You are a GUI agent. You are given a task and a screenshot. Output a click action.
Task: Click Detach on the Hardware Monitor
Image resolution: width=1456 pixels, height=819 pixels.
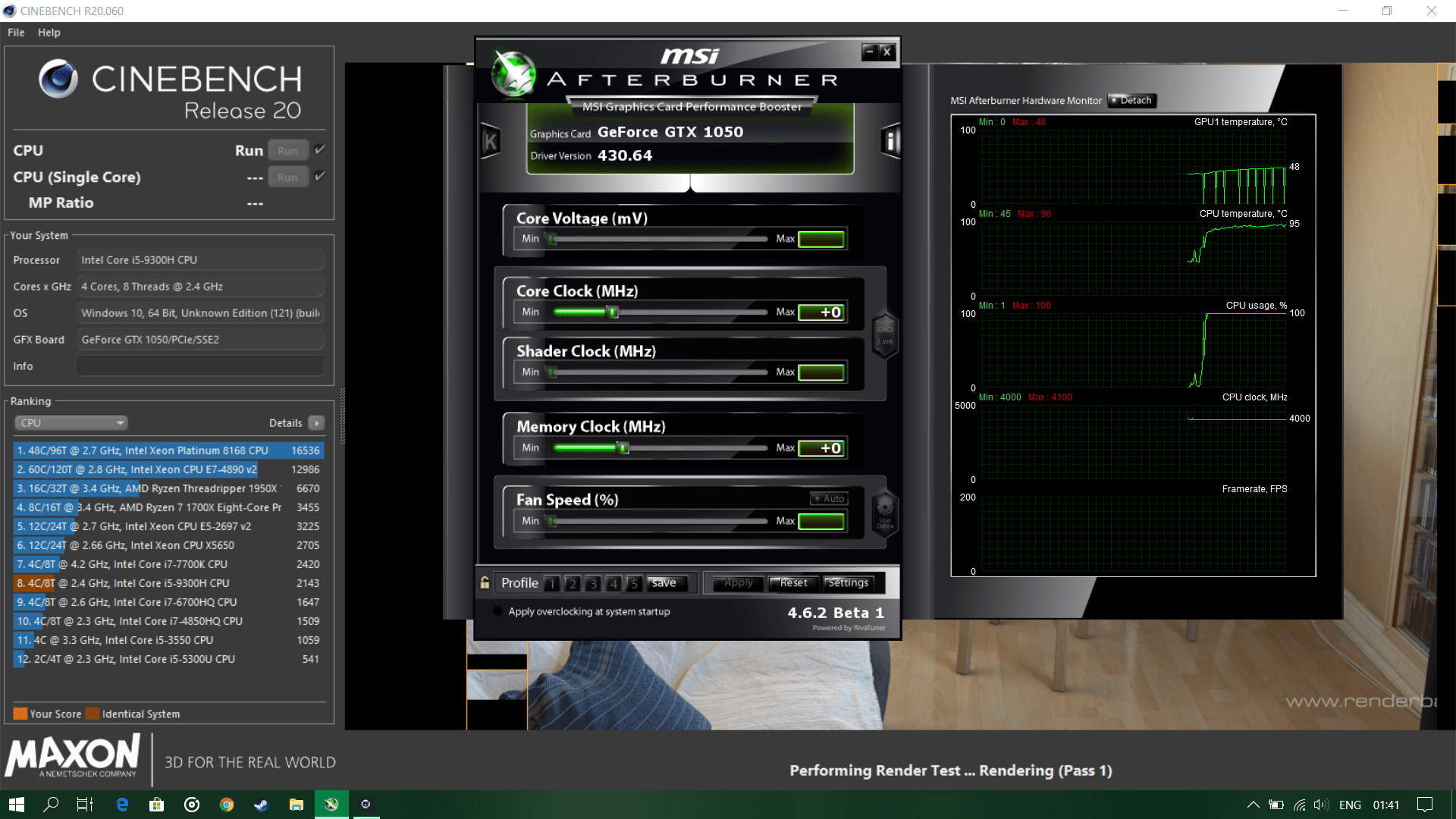pyautogui.click(x=1131, y=100)
